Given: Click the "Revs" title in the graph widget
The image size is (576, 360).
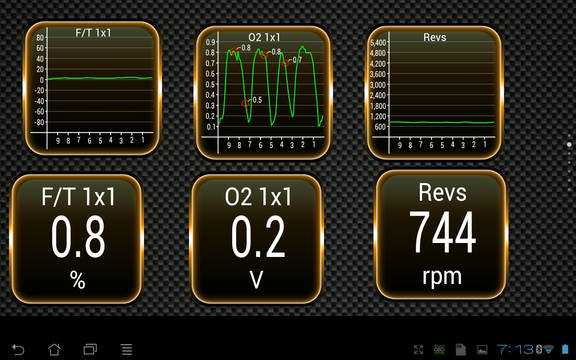Looking at the screenshot, I should coord(435,37).
